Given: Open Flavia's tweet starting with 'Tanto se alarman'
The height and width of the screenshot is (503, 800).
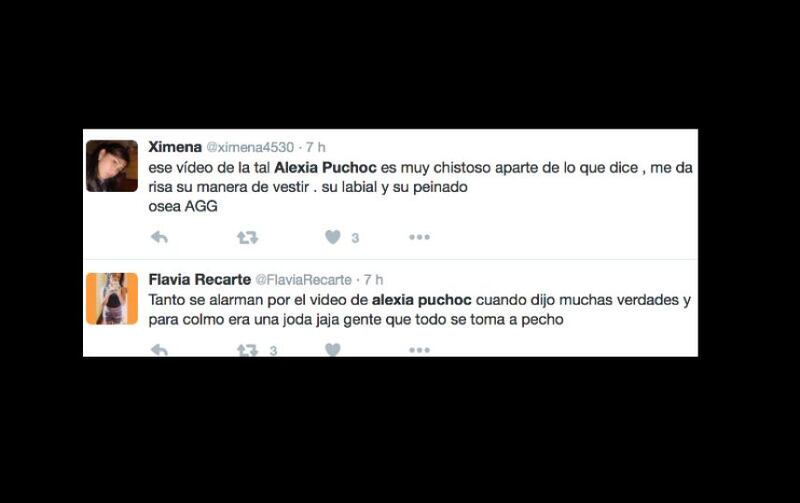Looking at the screenshot, I should click(x=419, y=310).
